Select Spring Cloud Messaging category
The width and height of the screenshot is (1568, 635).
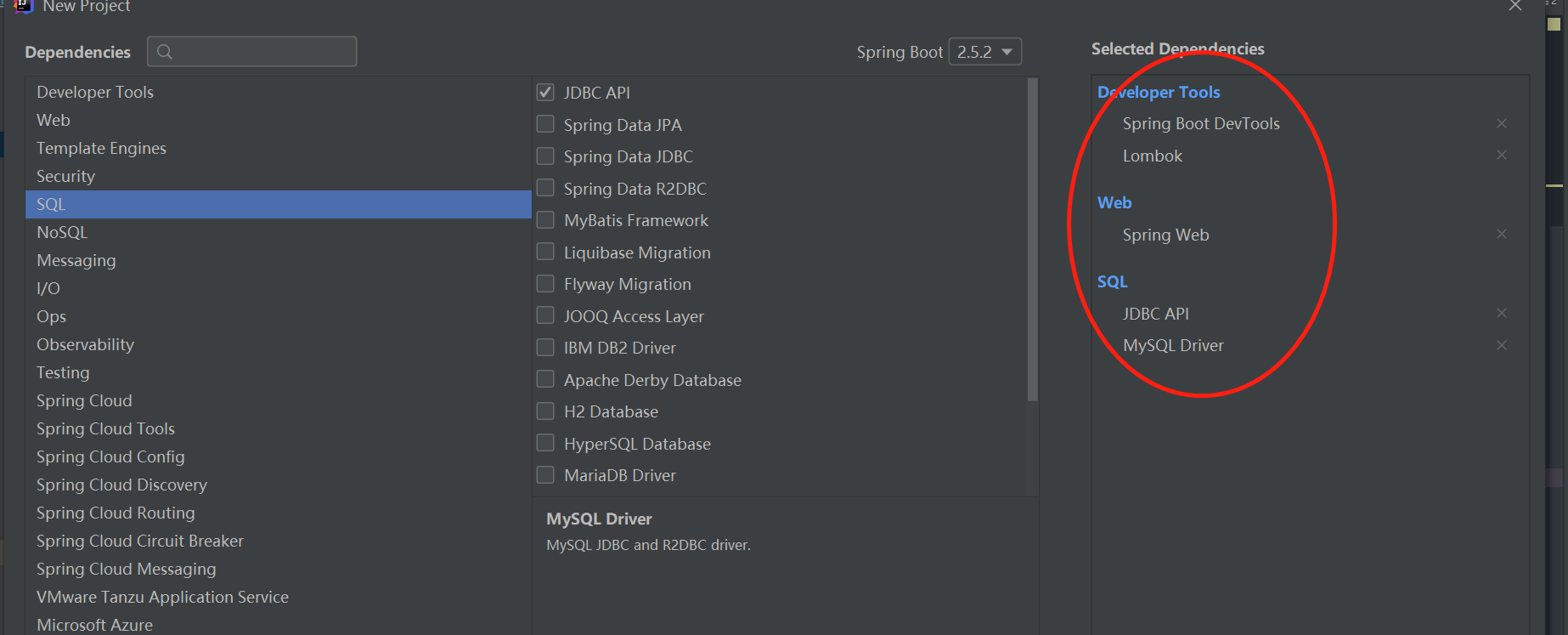pyautogui.click(x=279, y=569)
